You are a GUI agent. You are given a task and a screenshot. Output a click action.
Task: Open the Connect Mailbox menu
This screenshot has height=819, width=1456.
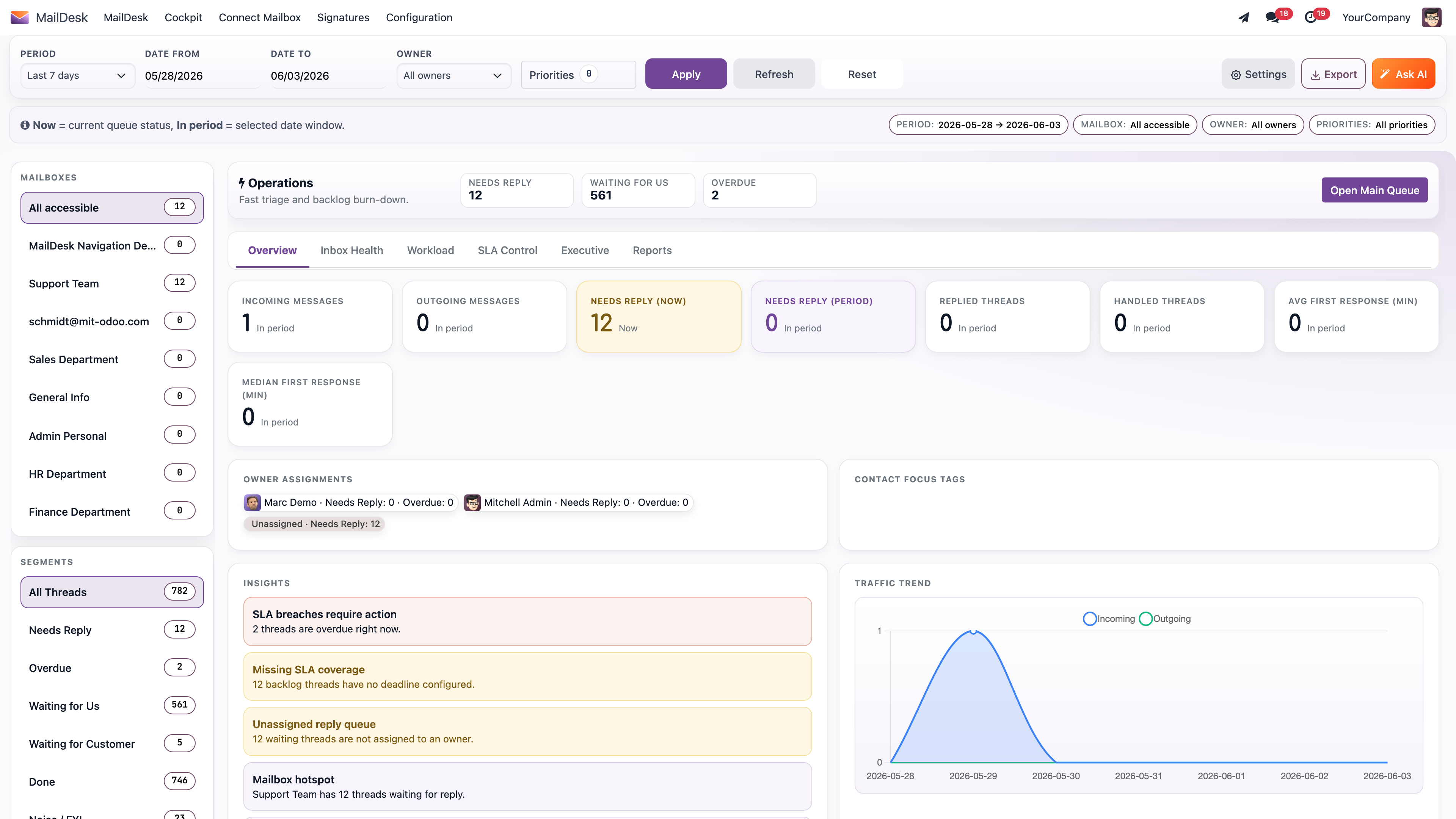click(259, 17)
